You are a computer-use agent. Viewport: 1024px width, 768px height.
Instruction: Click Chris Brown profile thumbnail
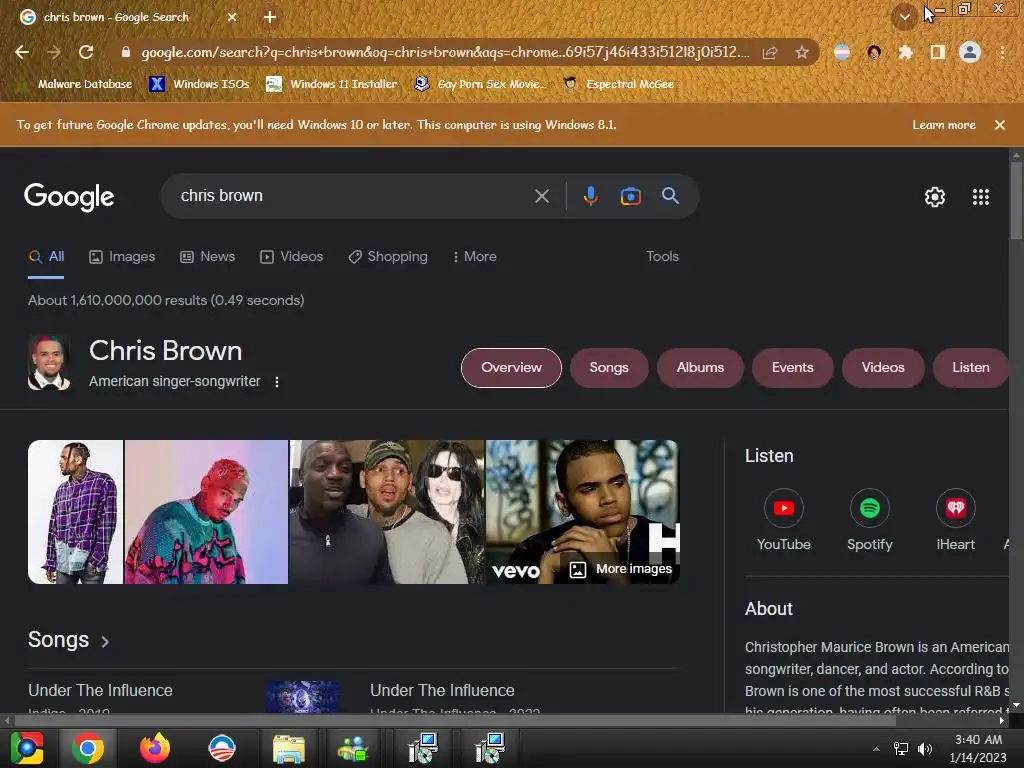tap(49, 362)
